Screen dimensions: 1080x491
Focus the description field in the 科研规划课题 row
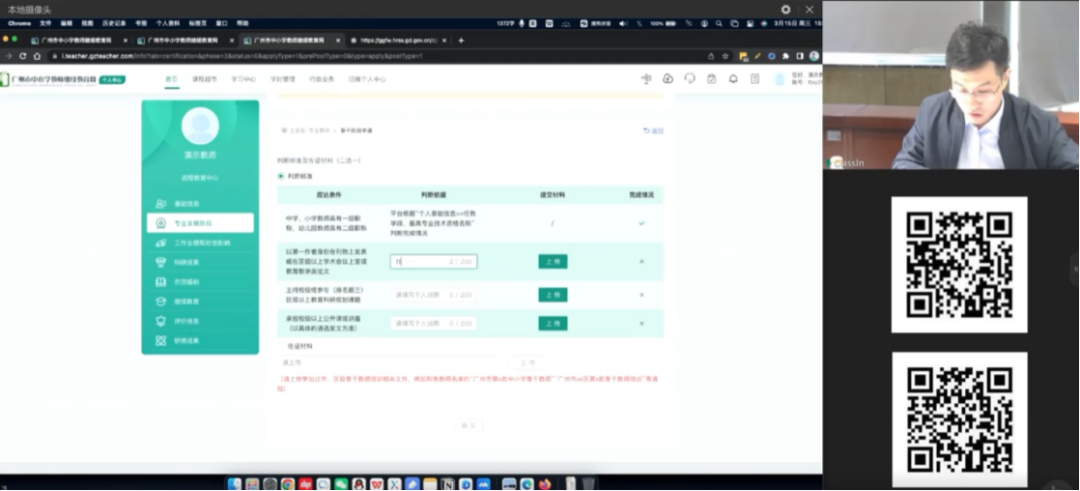(x=433, y=295)
